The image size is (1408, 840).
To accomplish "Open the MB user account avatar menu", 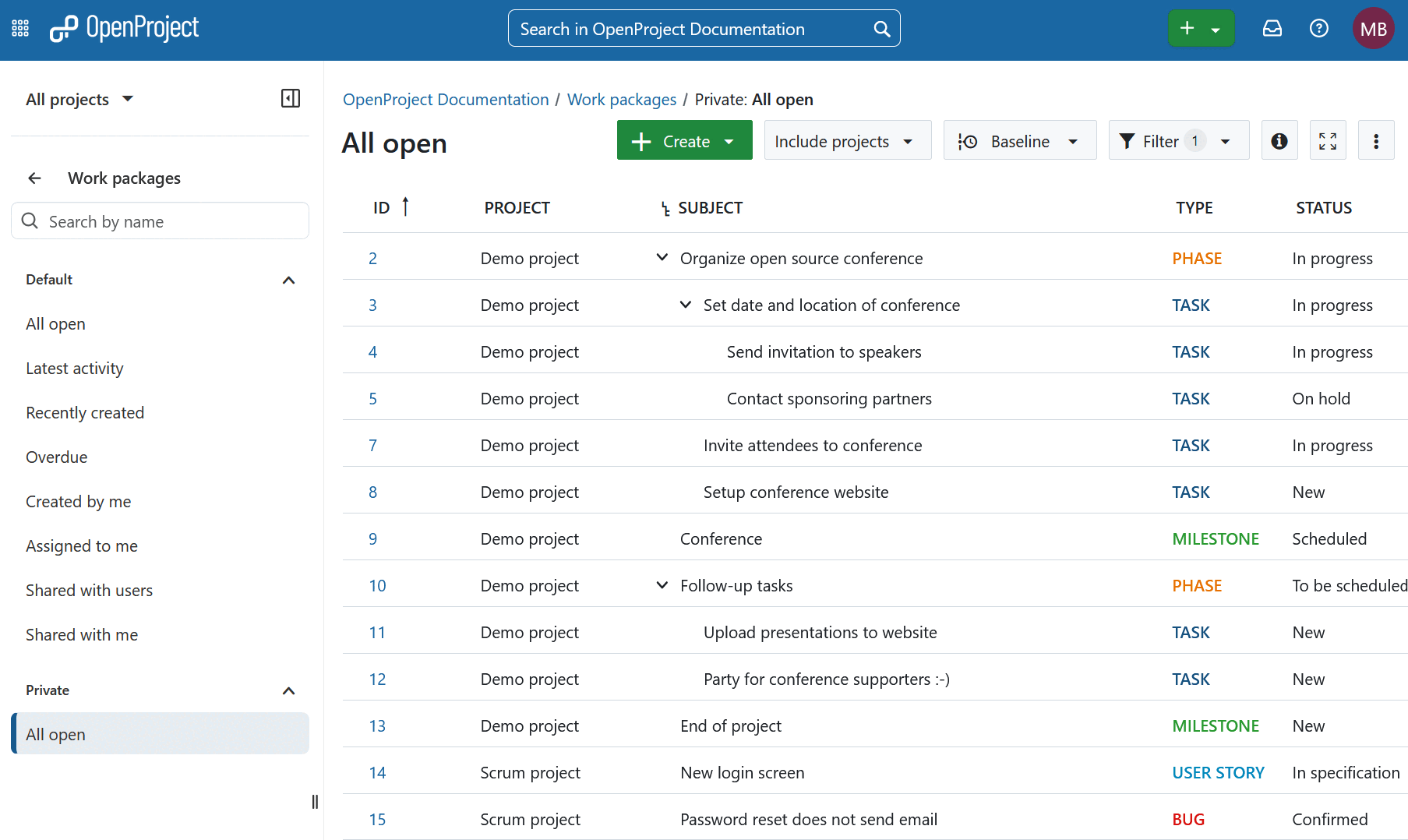I will (1374, 27).
